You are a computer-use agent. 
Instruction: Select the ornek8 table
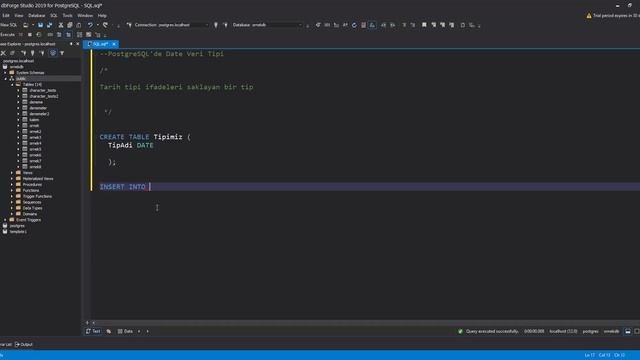35,167
